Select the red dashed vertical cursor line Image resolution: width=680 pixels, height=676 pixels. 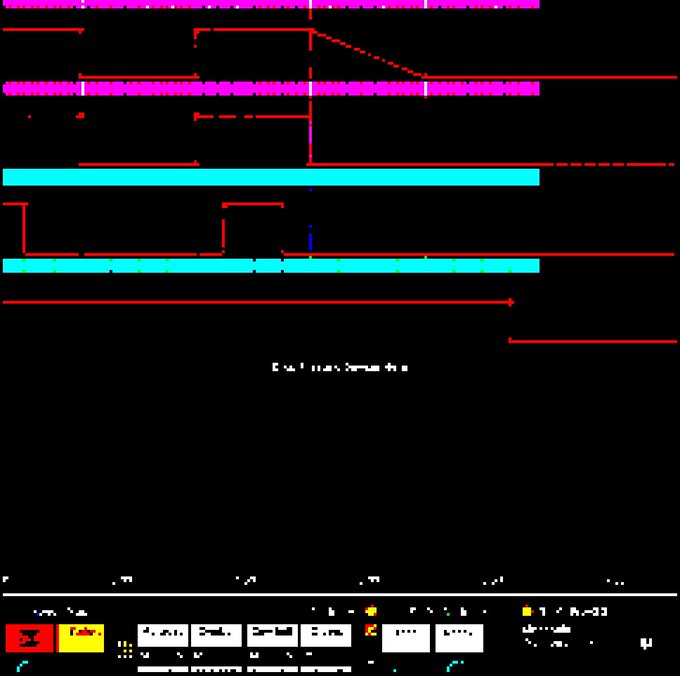click(x=311, y=87)
